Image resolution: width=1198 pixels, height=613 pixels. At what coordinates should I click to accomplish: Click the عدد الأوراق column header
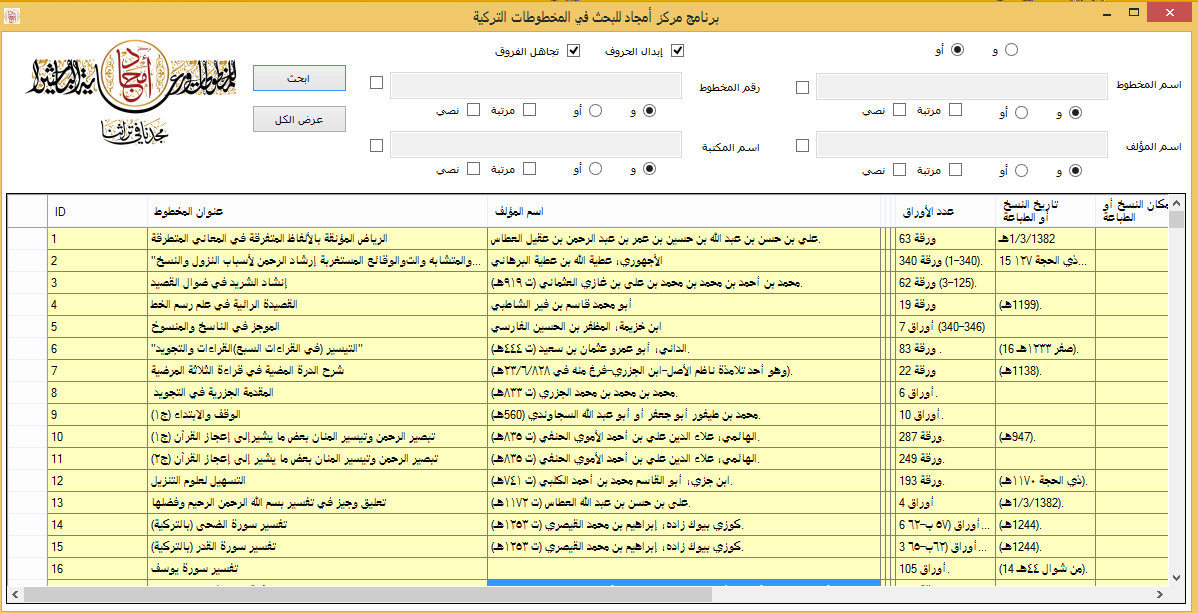pos(940,211)
